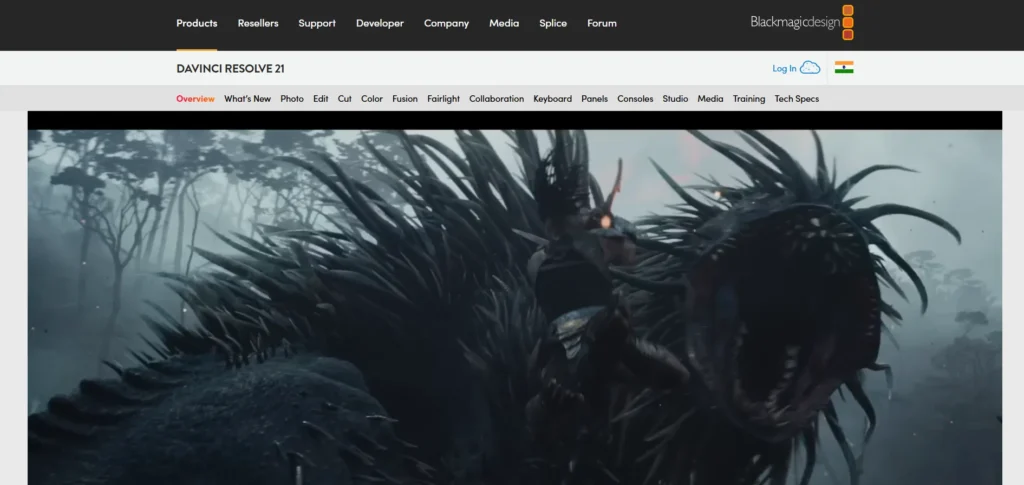Visit the Forum

[601, 23]
